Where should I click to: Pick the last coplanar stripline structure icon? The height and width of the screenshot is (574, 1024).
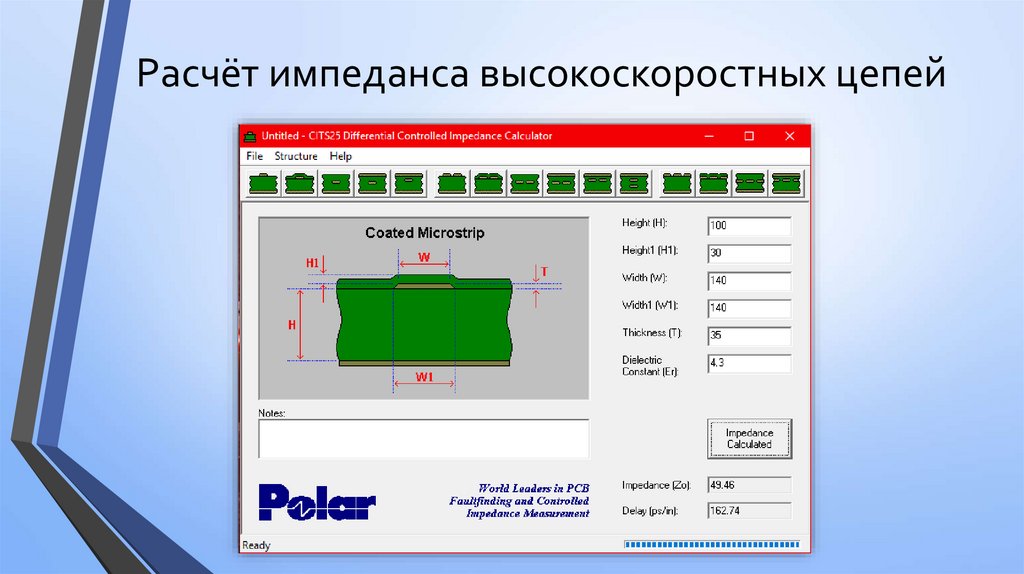786,183
